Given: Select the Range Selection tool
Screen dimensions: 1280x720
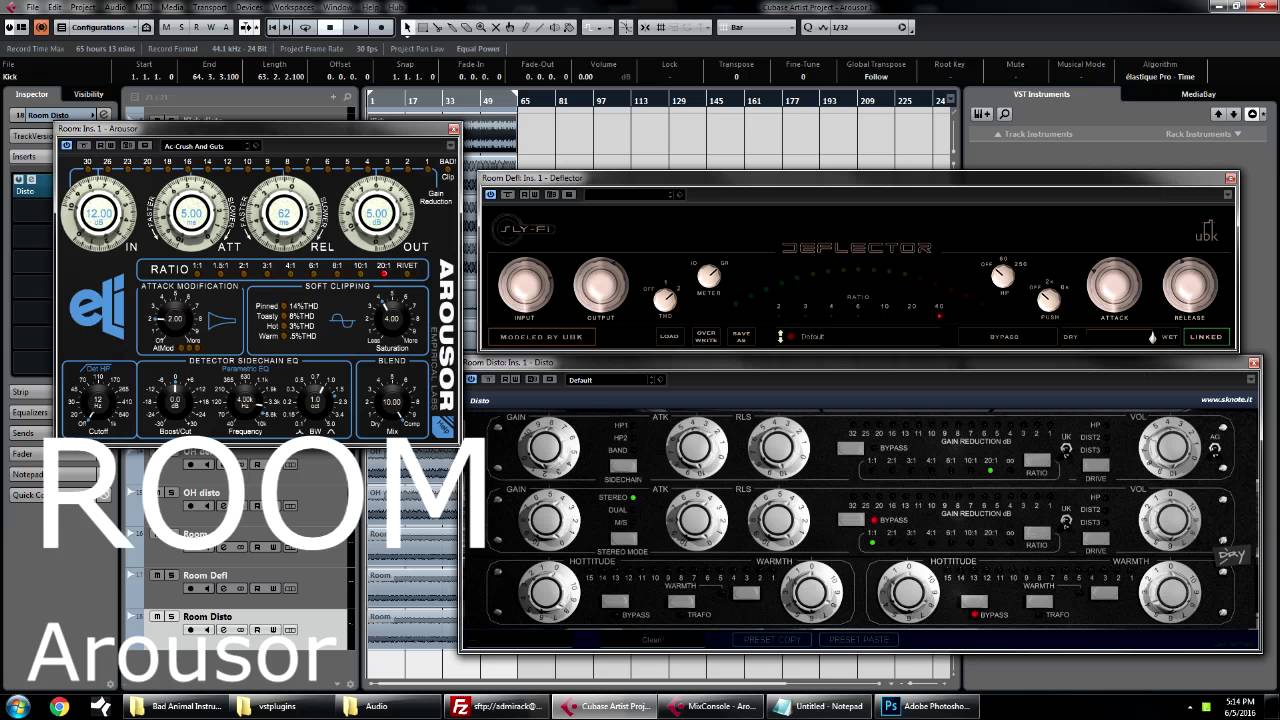Looking at the screenshot, I should (x=422, y=27).
